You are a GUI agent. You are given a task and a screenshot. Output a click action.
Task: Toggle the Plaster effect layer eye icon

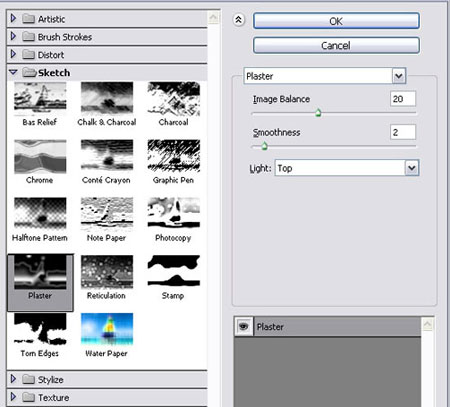click(x=244, y=326)
